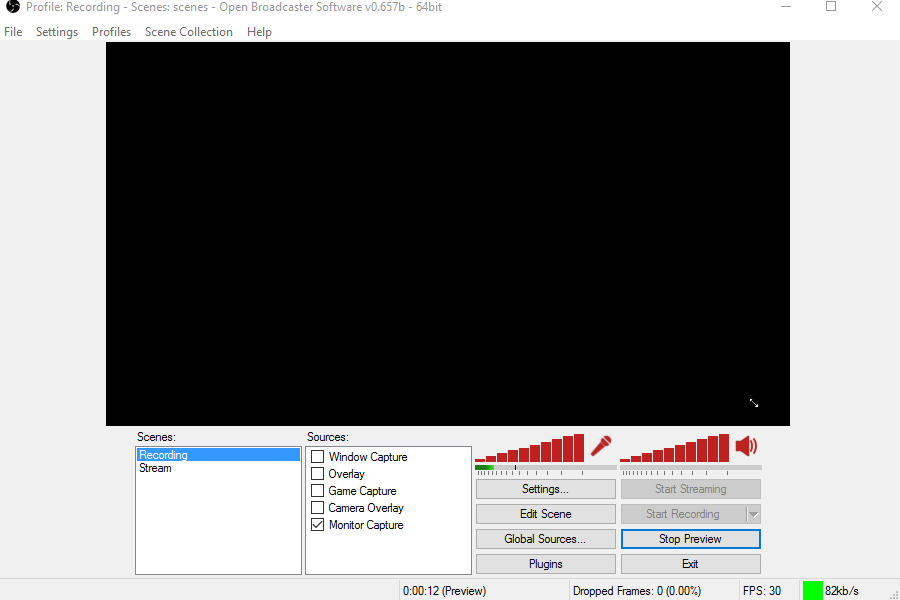Click the 82kb/s bitrate text

pyautogui.click(x=841, y=591)
